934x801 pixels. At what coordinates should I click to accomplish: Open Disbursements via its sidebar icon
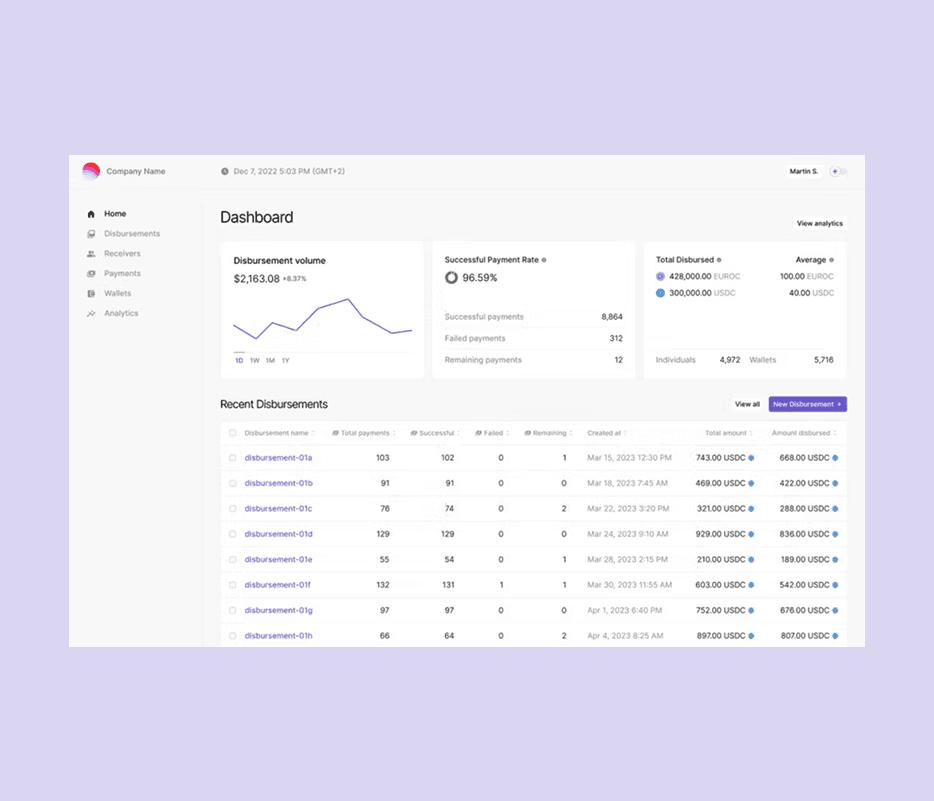pyautogui.click(x=91, y=234)
